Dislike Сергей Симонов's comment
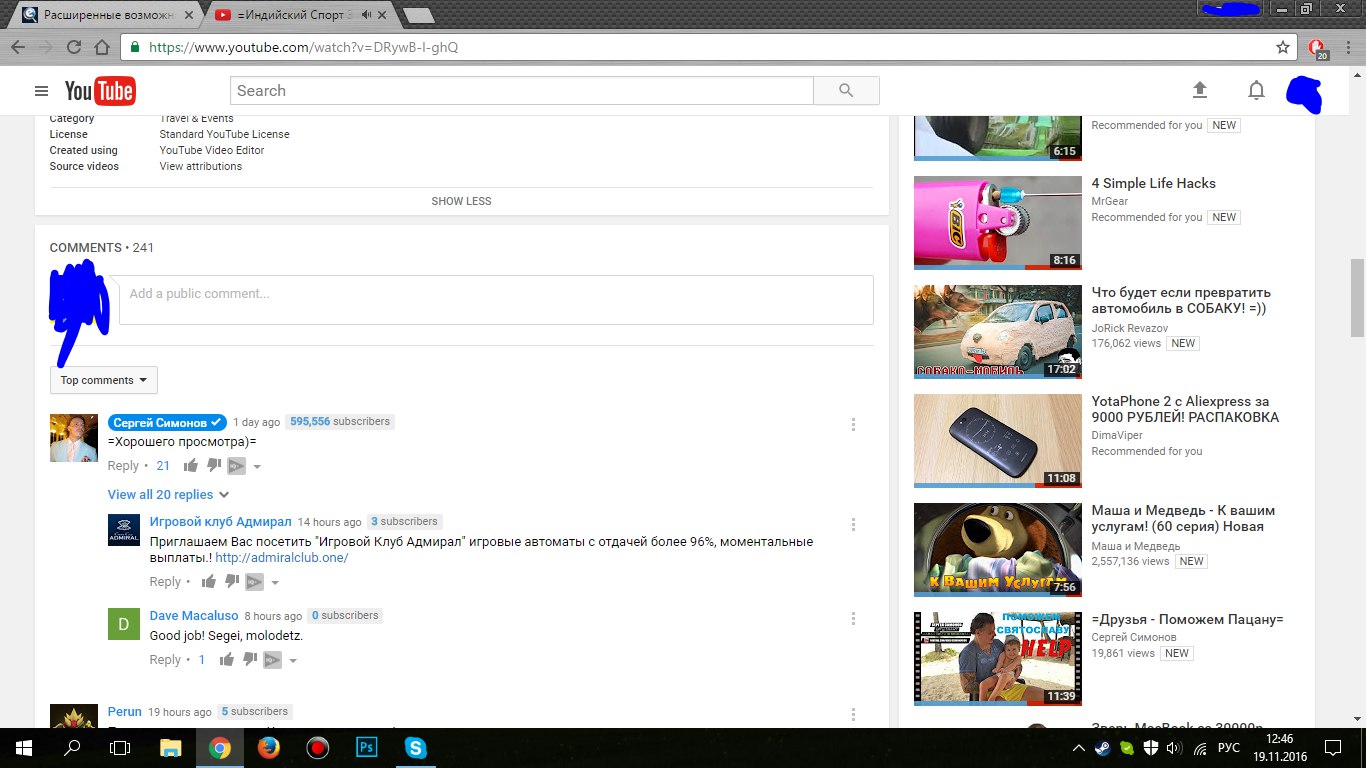Screen dimensions: 1366x768 pos(213,465)
